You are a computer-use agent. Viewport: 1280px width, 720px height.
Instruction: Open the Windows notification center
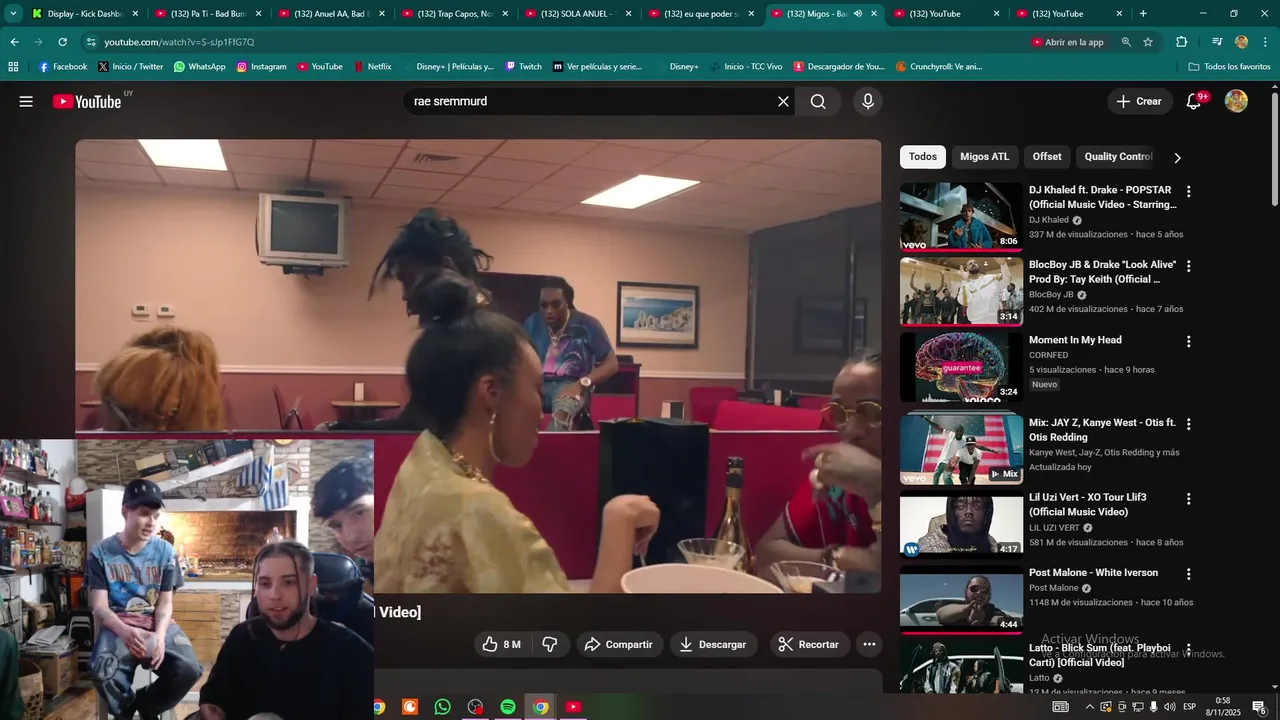point(1259,707)
